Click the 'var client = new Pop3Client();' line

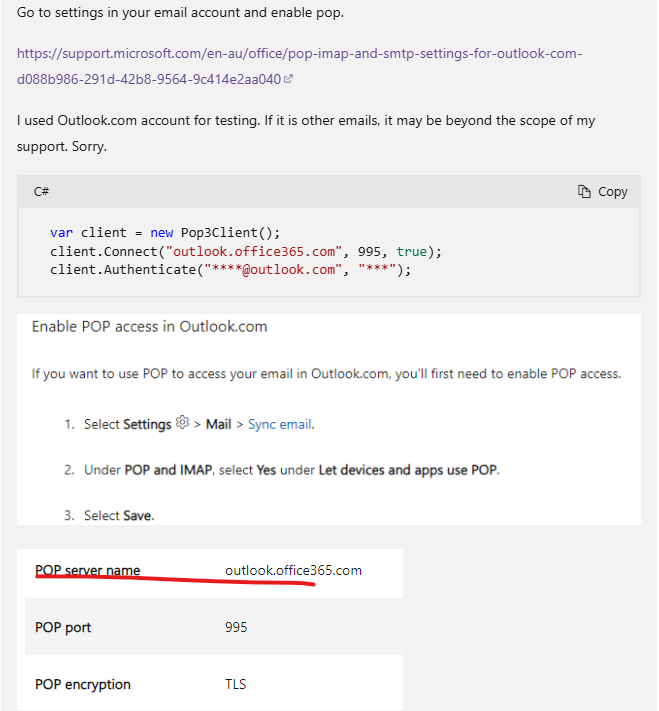(165, 233)
